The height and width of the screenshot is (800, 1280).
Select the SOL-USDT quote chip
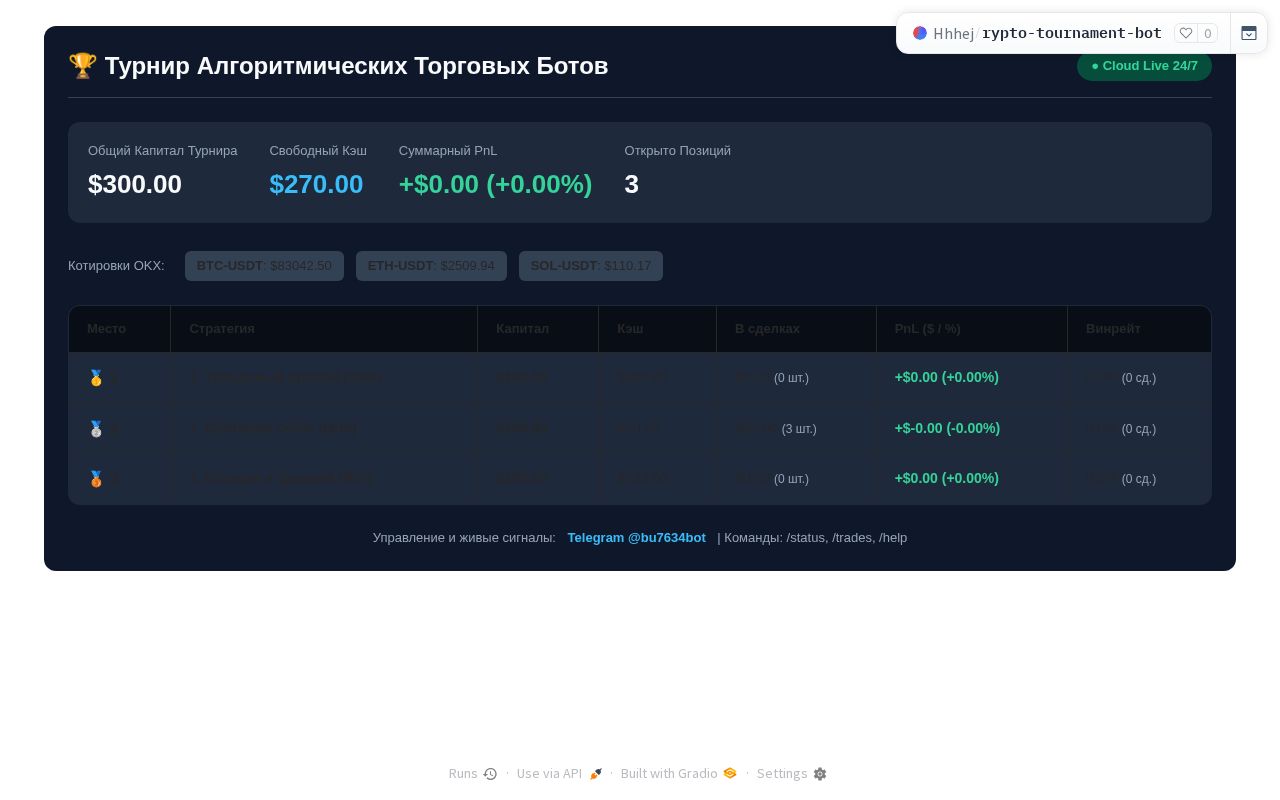tap(591, 266)
